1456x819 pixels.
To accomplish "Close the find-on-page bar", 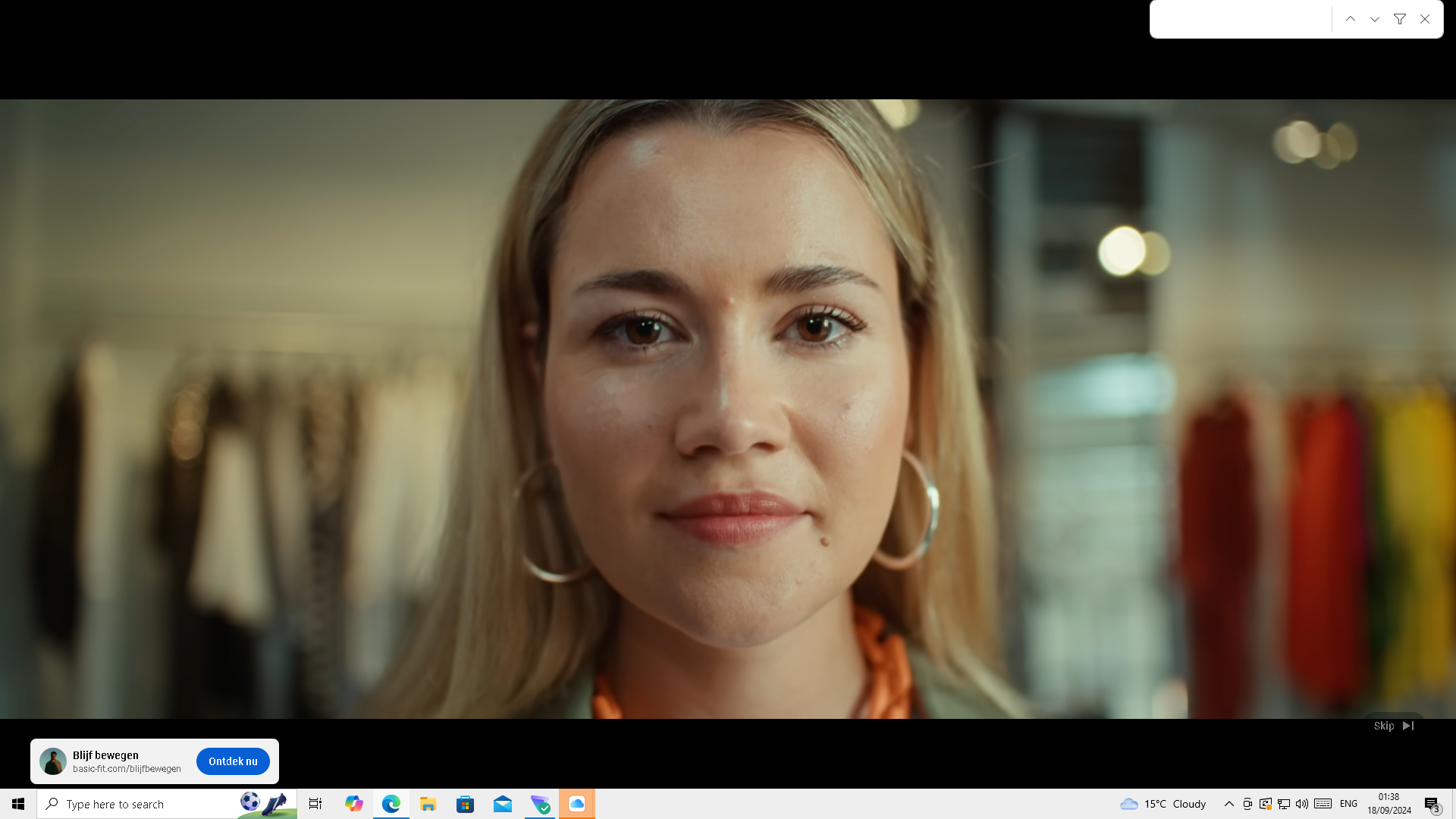I will pyautogui.click(x=1425, y=19).
